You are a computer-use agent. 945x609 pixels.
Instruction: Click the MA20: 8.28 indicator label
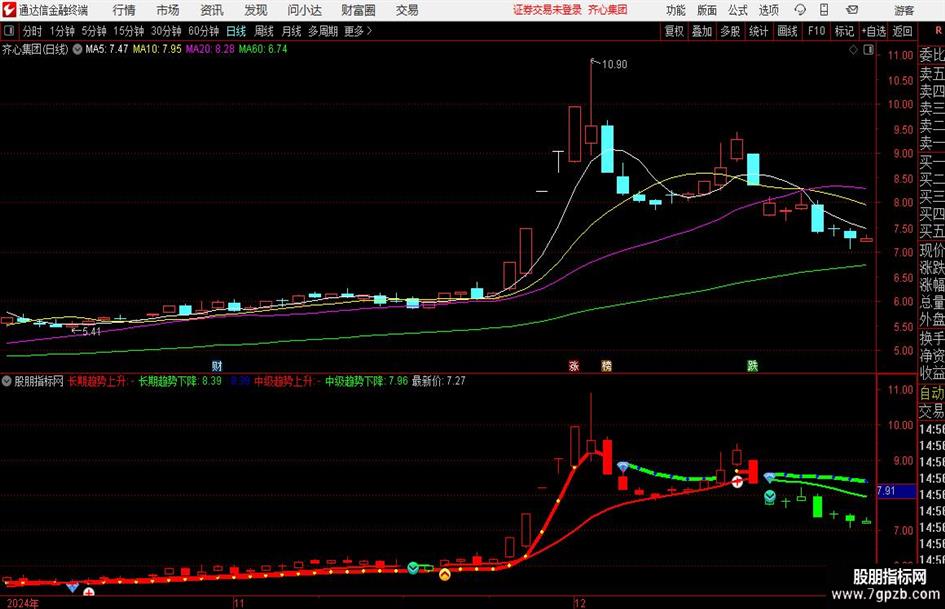click(x=210, y=49)
